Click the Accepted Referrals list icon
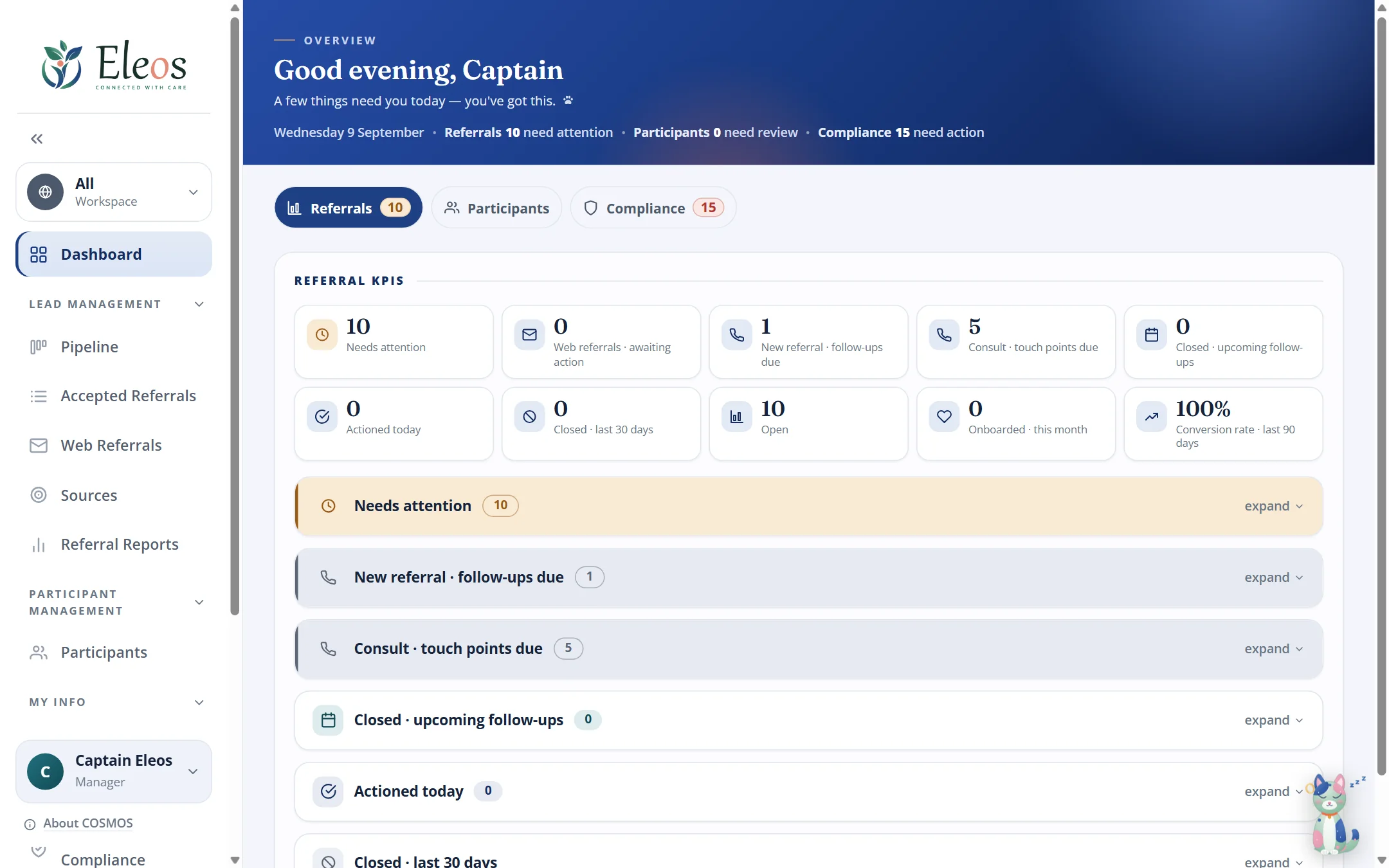The image size is (1389, 868). 39,396
